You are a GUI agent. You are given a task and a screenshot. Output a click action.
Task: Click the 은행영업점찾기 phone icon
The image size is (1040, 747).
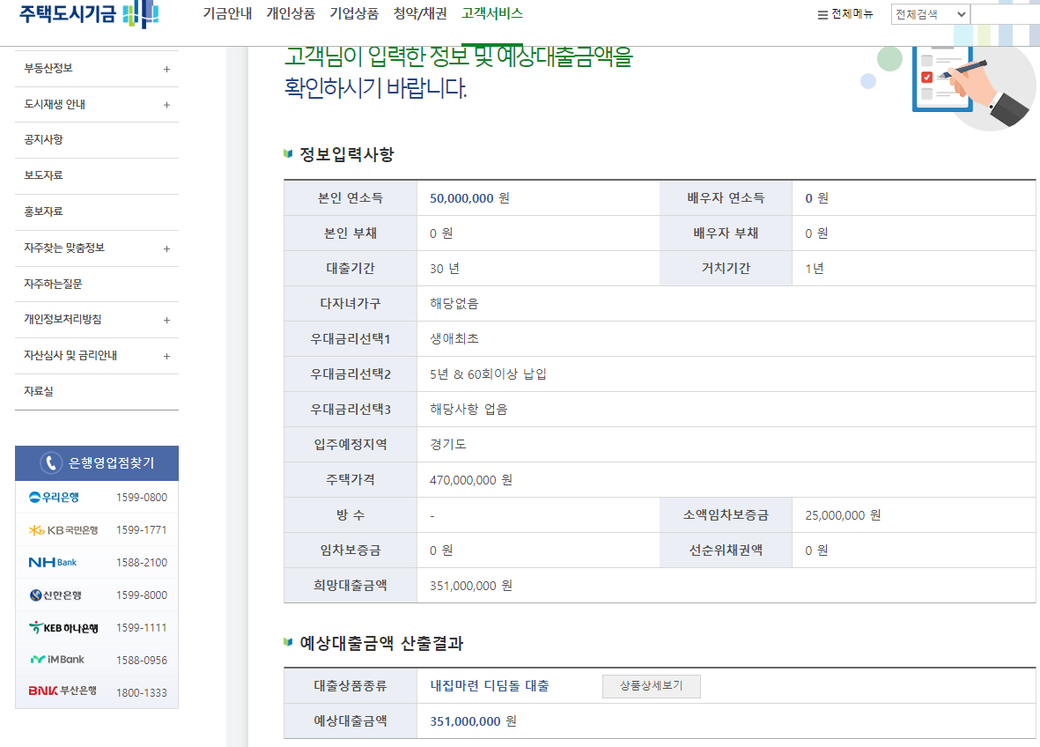pyautogui.click(x=51, y=463)
